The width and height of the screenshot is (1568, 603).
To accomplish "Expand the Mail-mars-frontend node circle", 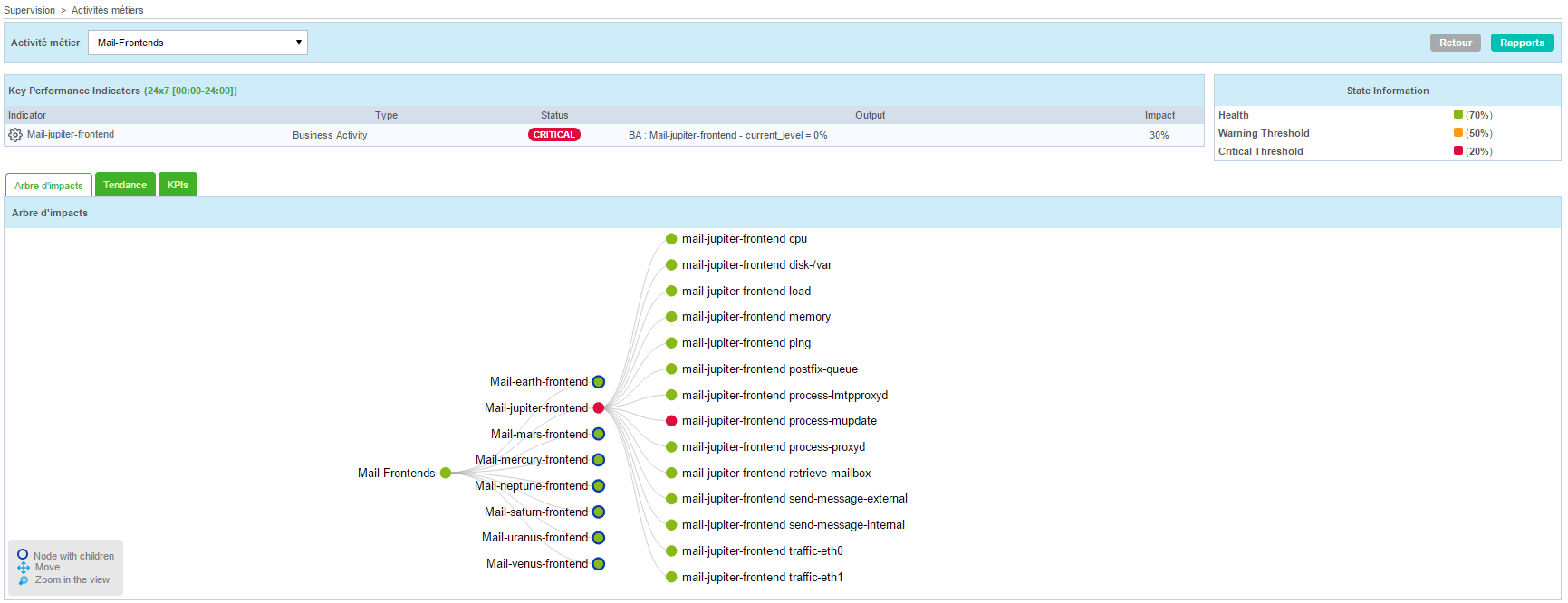I will tap(598, 435).
